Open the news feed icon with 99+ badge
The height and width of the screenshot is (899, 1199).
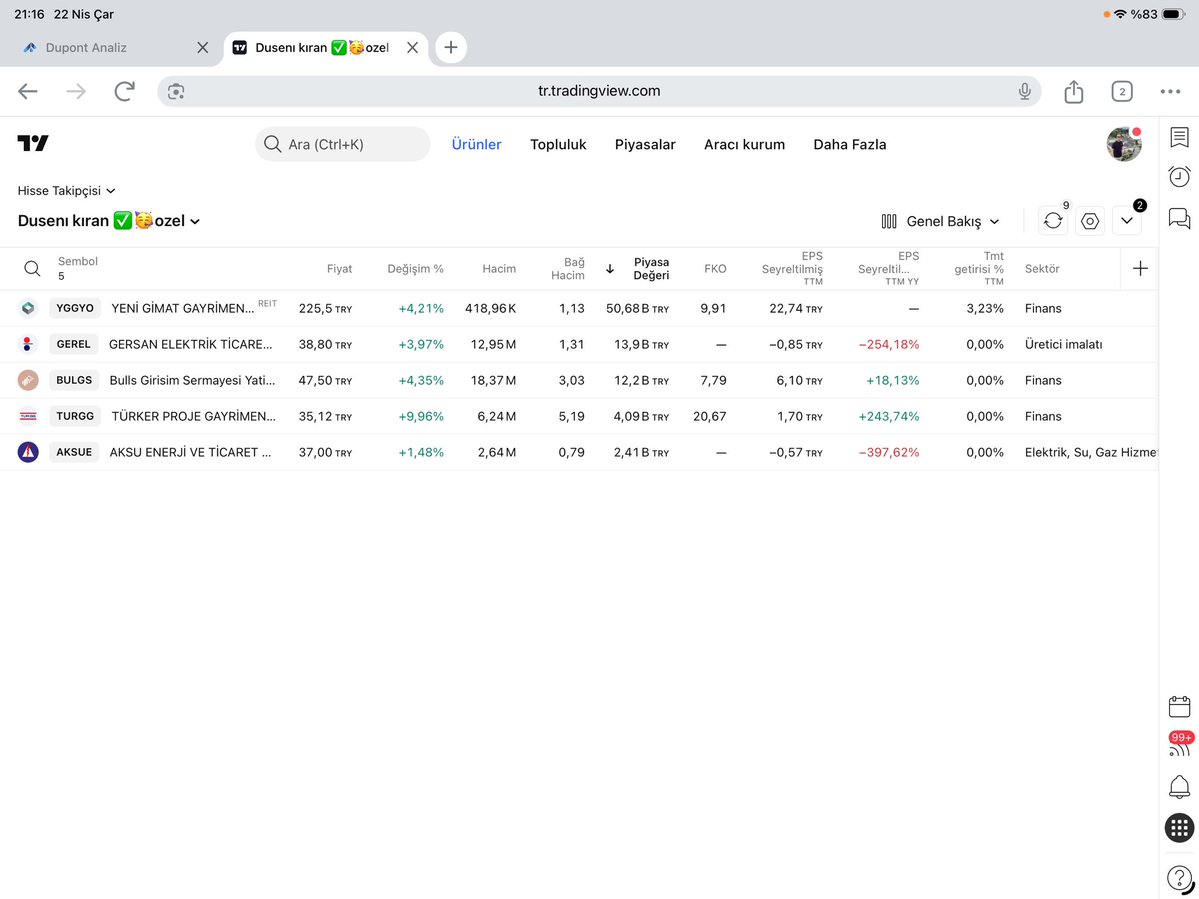click(1180, 745)
